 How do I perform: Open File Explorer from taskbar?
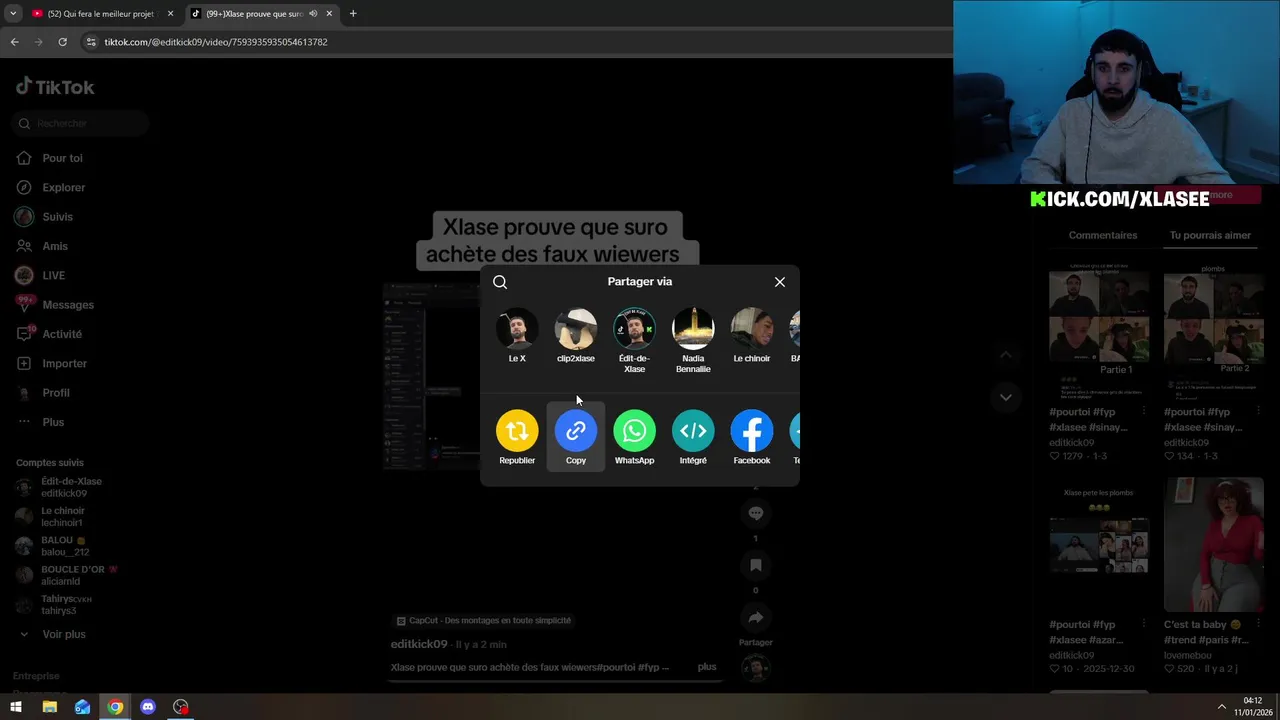pos(49,707)
